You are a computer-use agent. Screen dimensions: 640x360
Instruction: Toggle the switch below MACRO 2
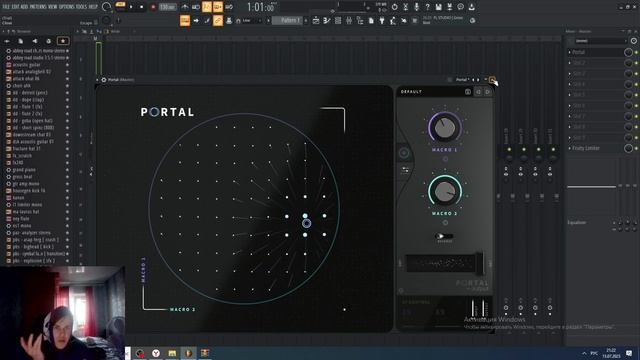click(x=444, y=236)
